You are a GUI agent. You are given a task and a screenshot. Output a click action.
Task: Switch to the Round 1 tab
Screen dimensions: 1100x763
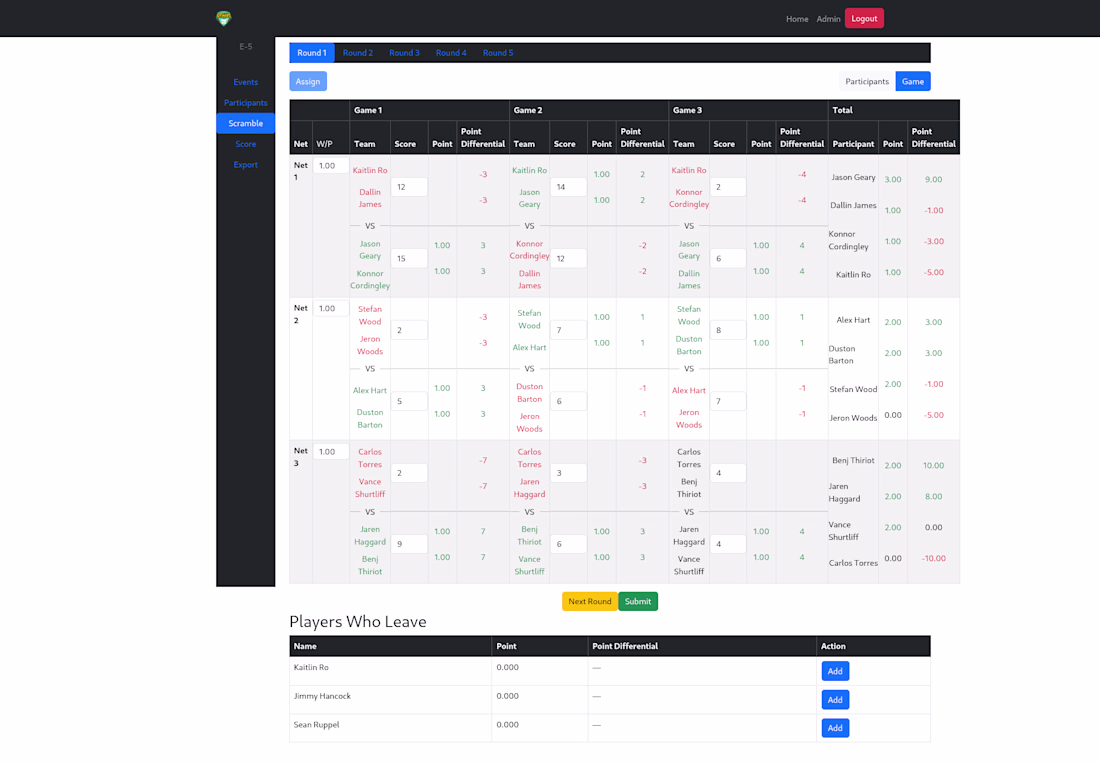coord(311,53)
